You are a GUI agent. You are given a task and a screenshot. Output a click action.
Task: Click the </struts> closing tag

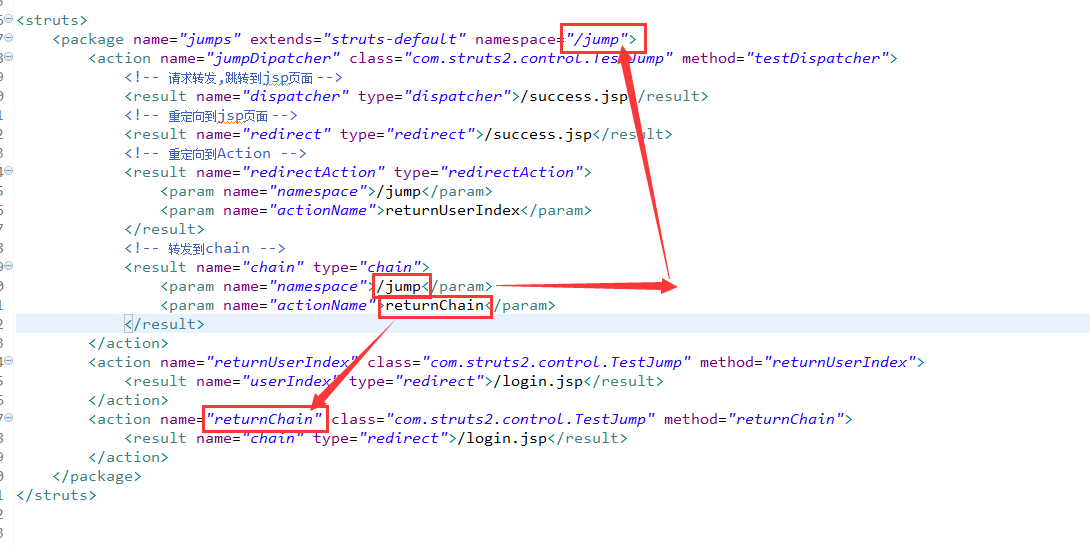pos(56,496)
